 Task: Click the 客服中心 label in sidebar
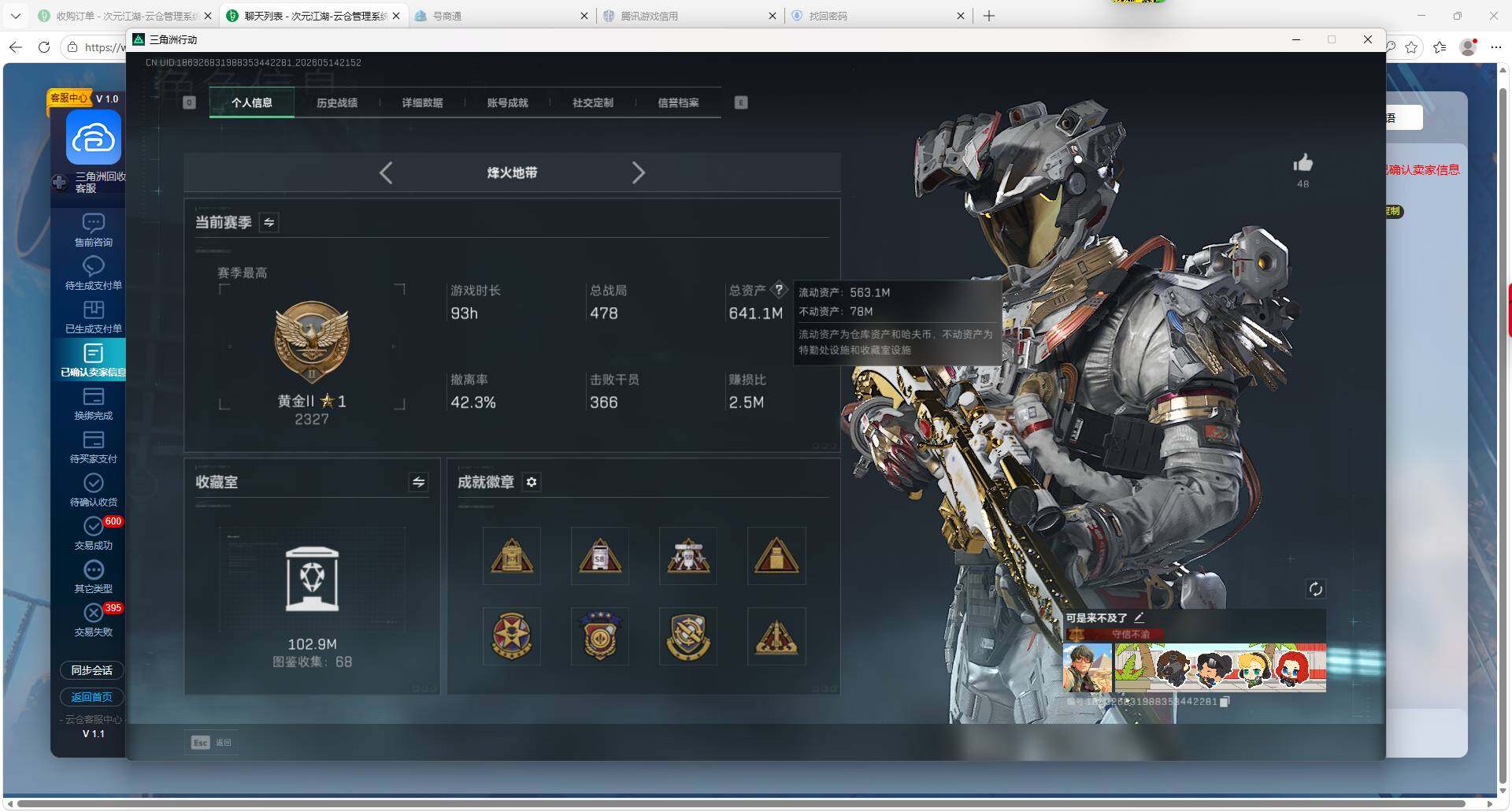[x=69, y=98]
